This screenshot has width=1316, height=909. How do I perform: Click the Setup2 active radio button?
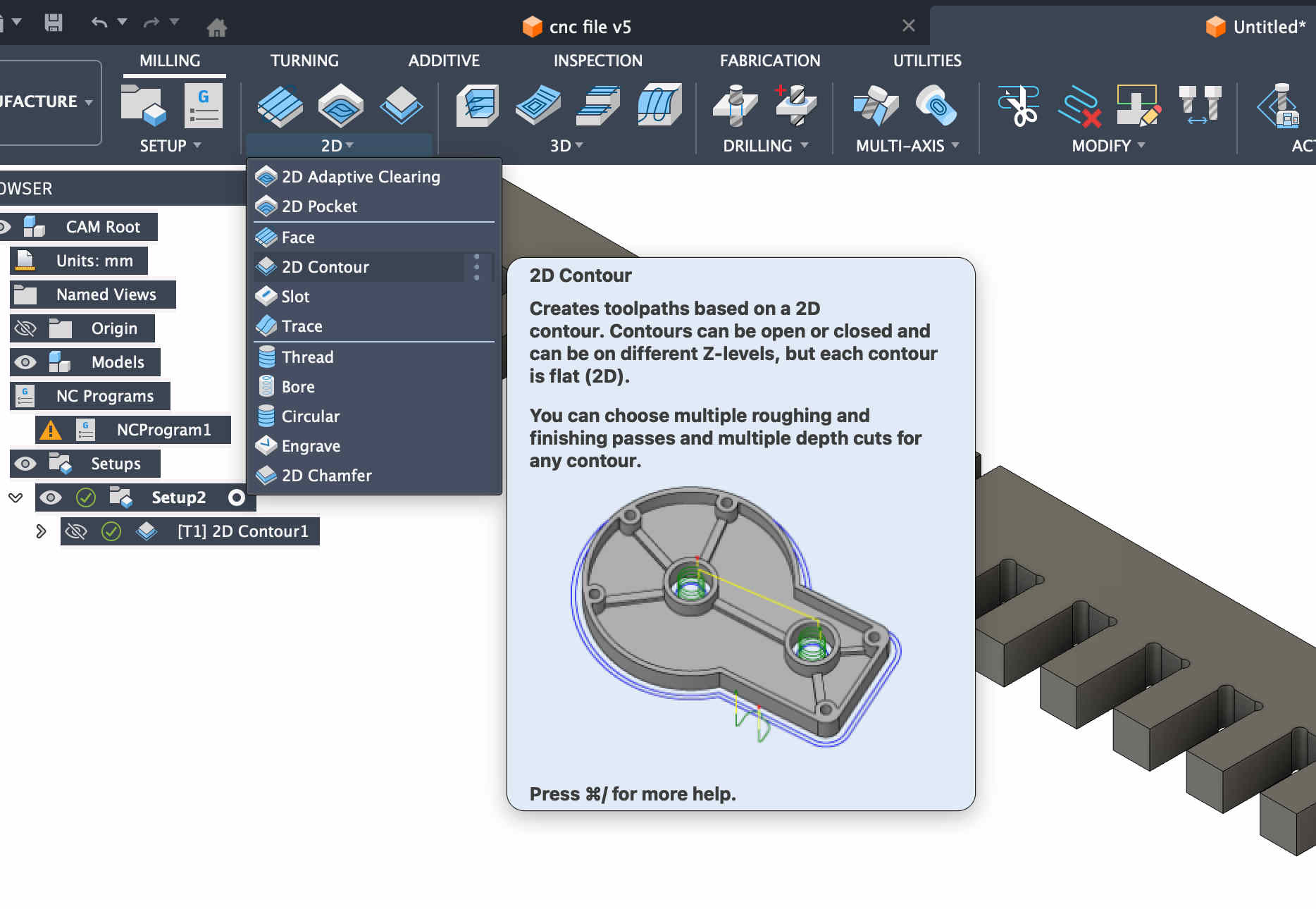(x=237, y=497)
